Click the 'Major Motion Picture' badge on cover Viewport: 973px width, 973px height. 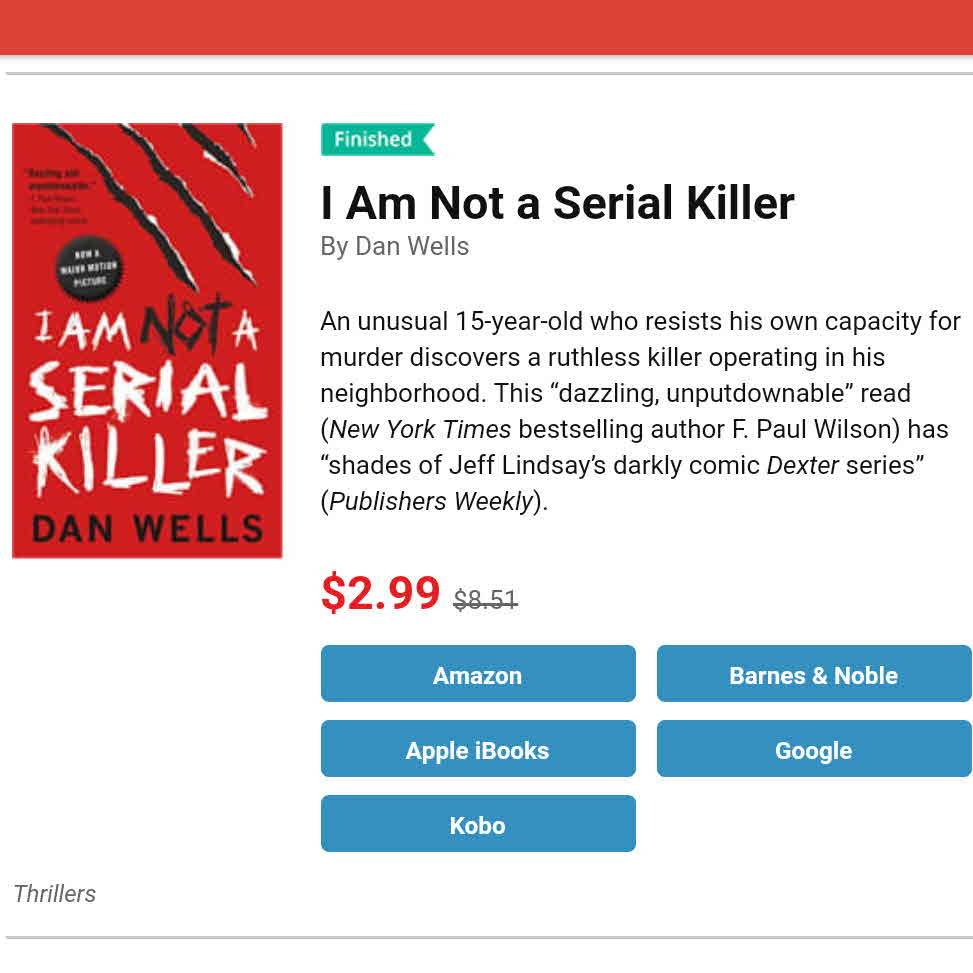pyautogui.click(x=89, y=268)
